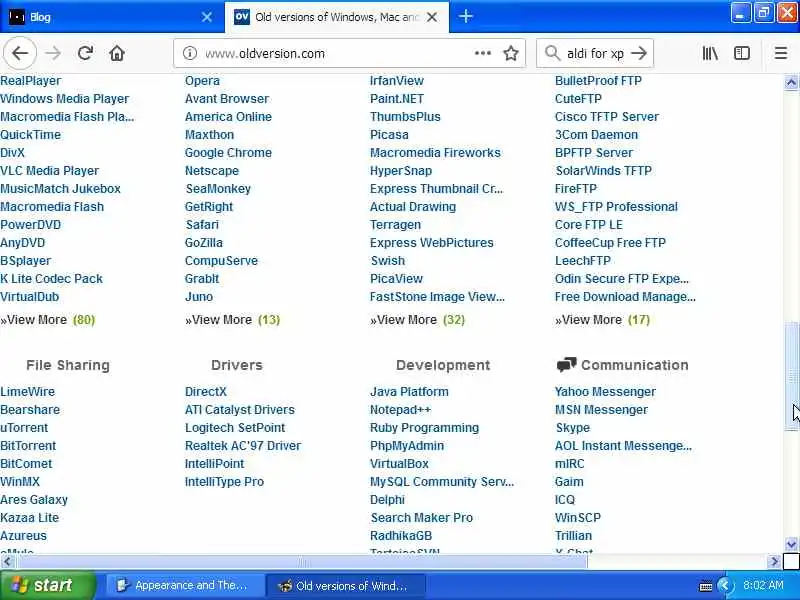Select the Old versions of Windows tab
Image resolution: width=800 pixels, height=600 pixels.
[x=337, y=17]
